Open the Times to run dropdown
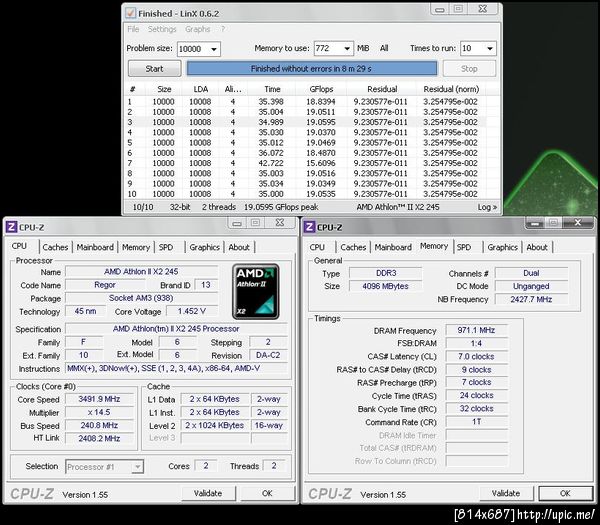Screen dimensions: 600x525 pos(490,49)
